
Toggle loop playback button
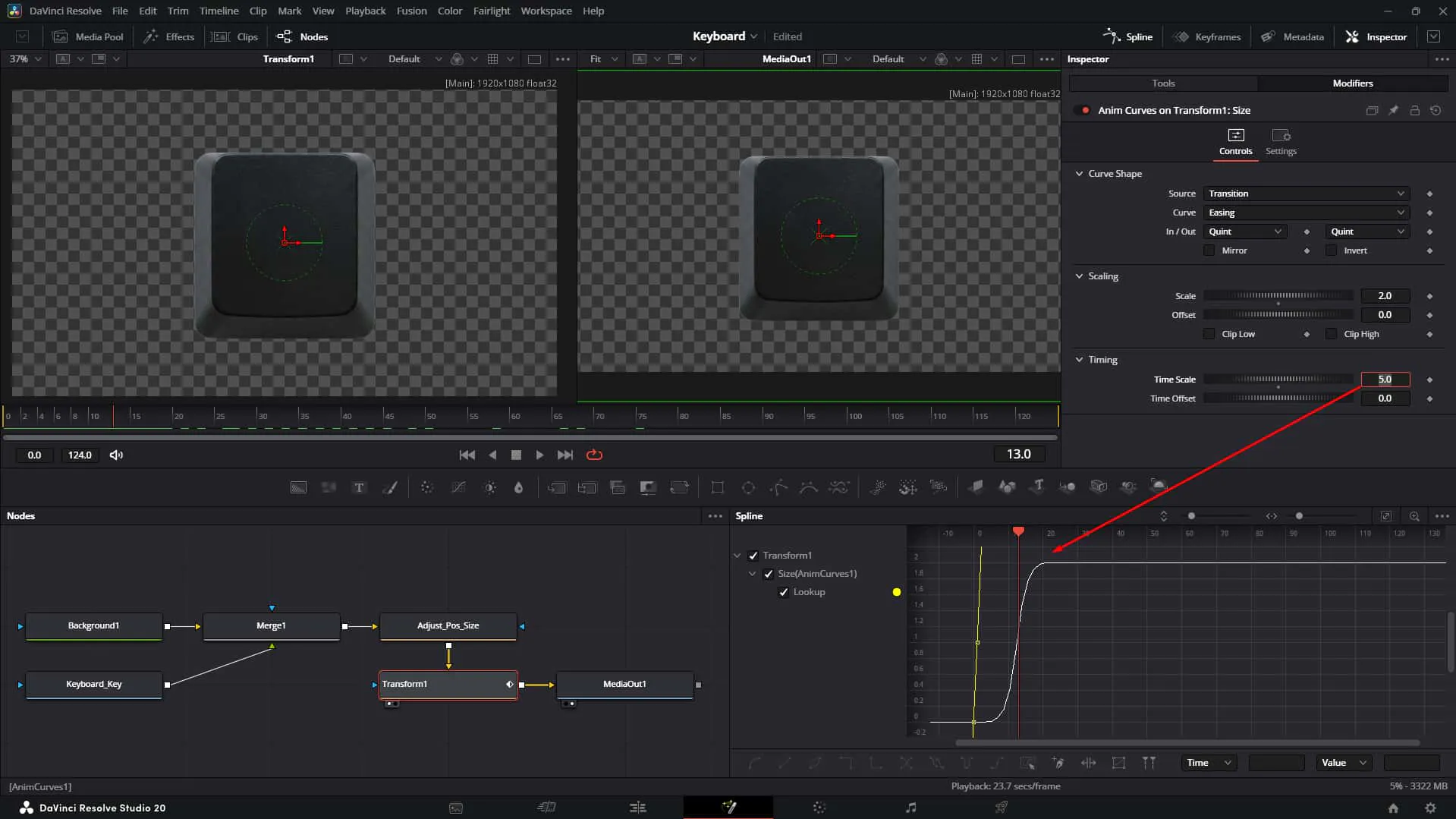pyautogui.click(x=594, y=455)
